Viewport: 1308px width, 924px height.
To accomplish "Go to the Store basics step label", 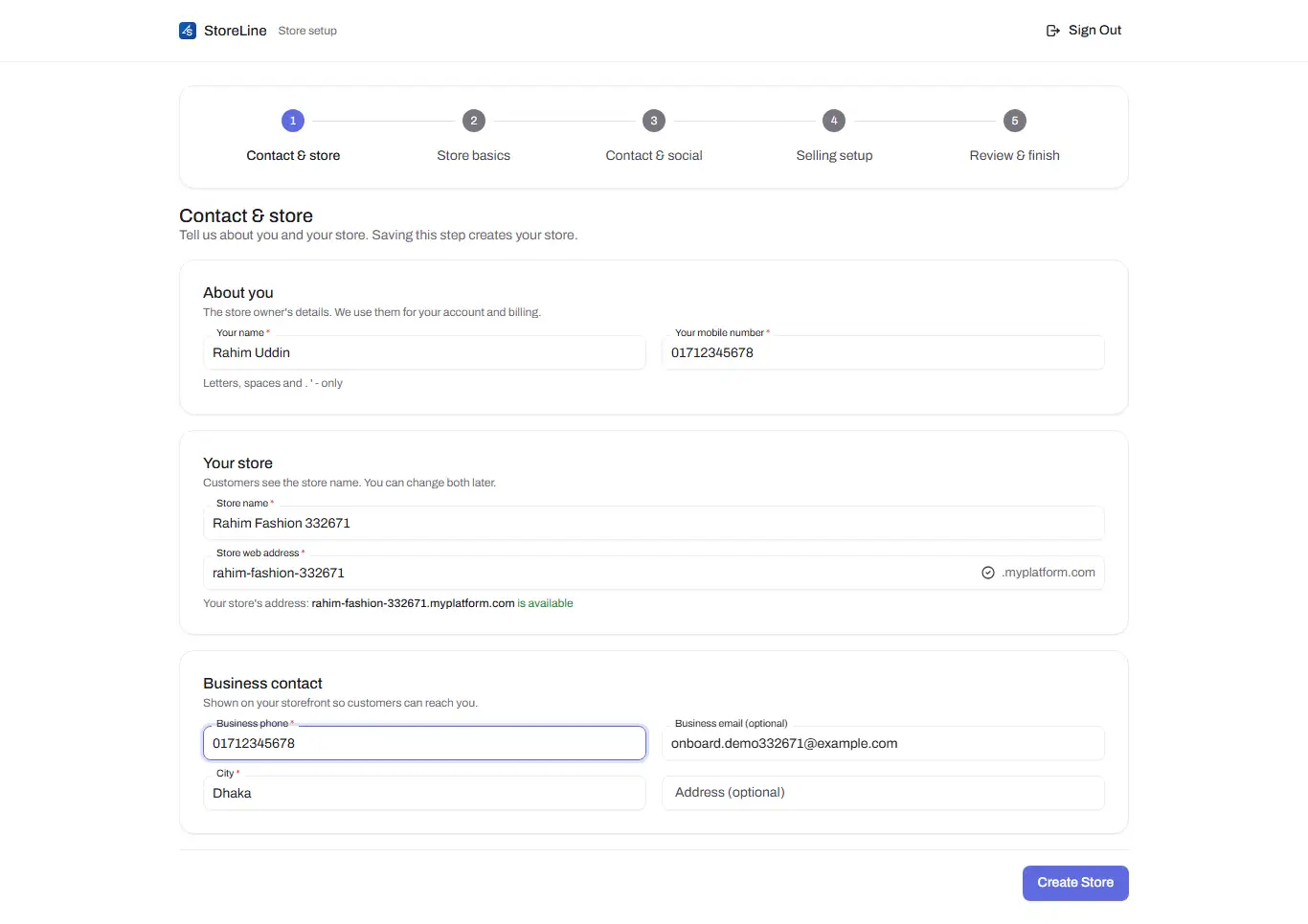I will tap(474, 155).
